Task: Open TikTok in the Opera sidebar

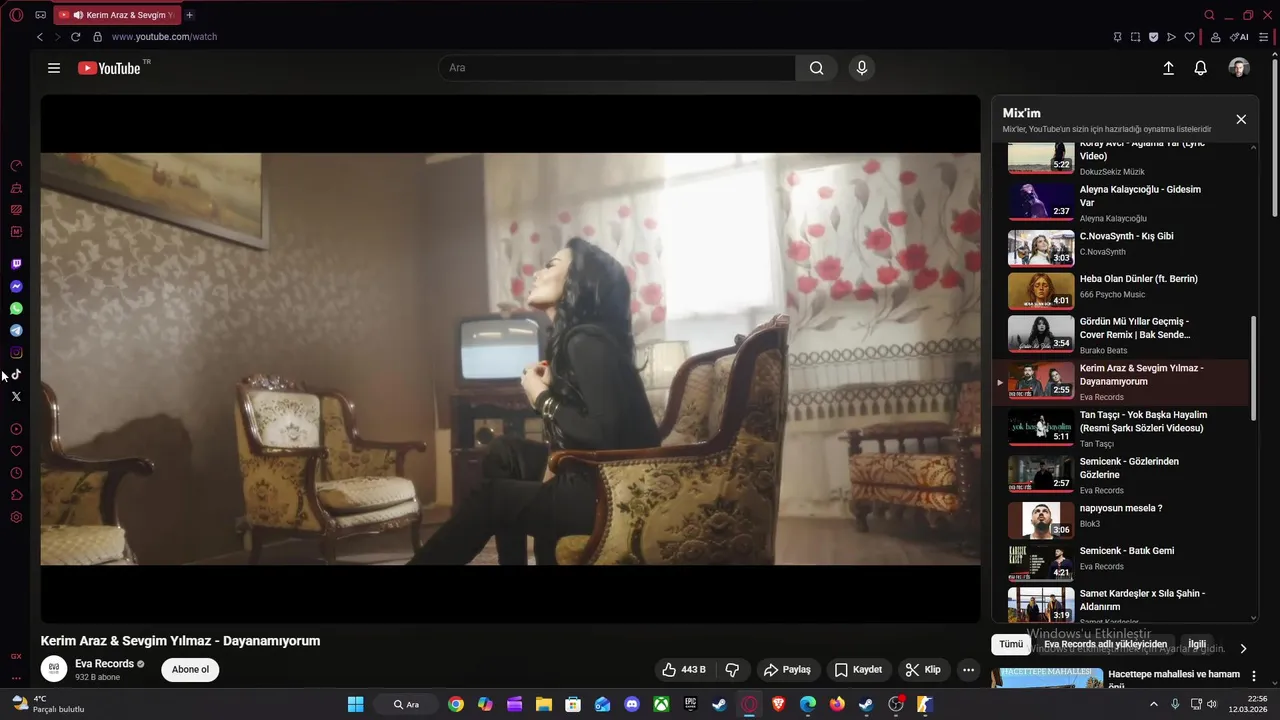Action: pyautogui.click(x=16, y=375)
